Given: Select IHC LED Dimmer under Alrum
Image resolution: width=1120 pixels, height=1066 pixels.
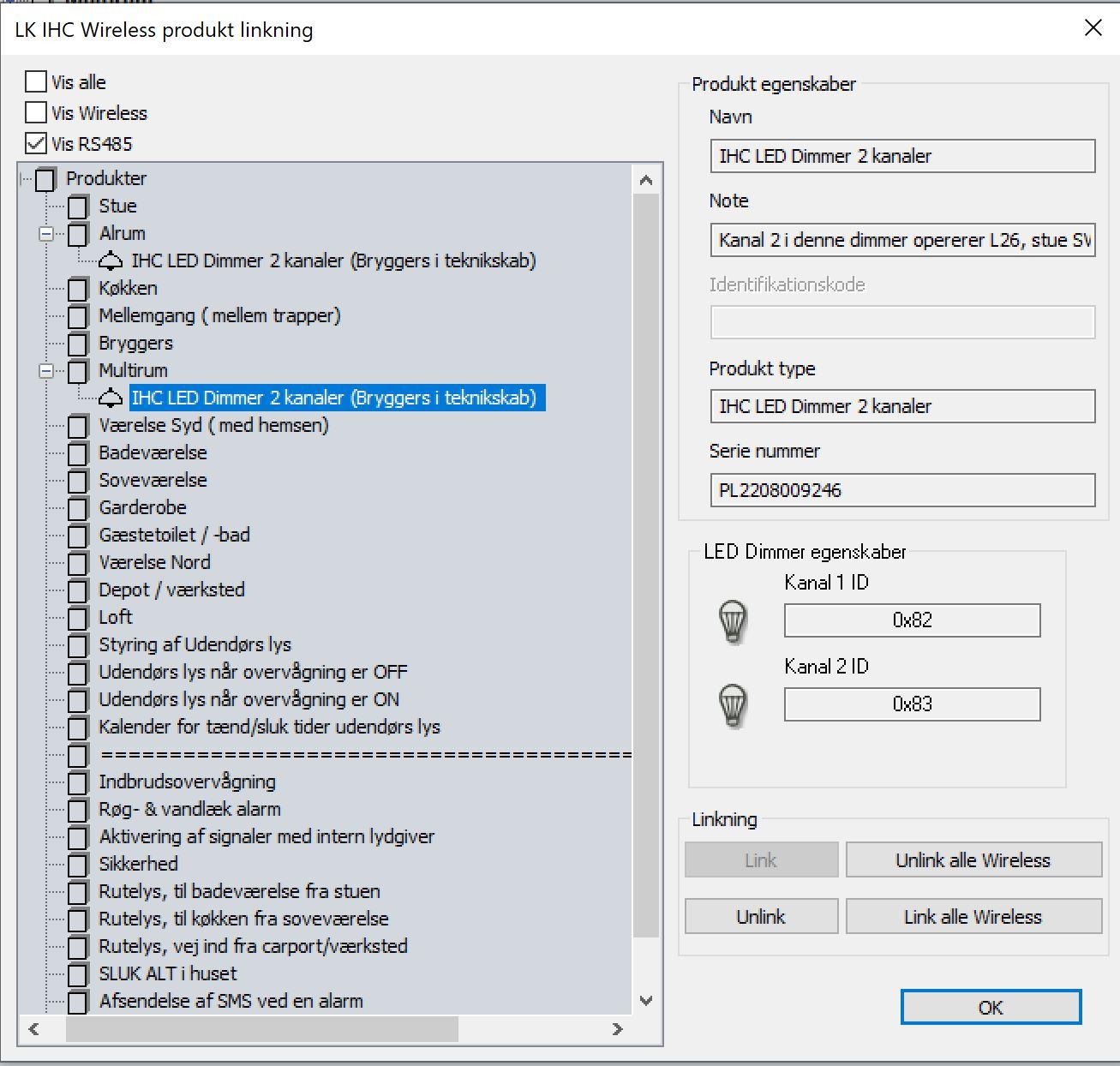Looking at the screenshot, I should point(333,261).
